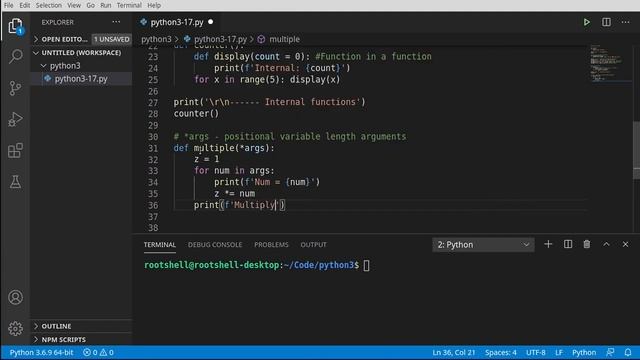This screenshot has width=640, height=360.
Task: Open the Accounts icon in activity bar
Action: 16,297
